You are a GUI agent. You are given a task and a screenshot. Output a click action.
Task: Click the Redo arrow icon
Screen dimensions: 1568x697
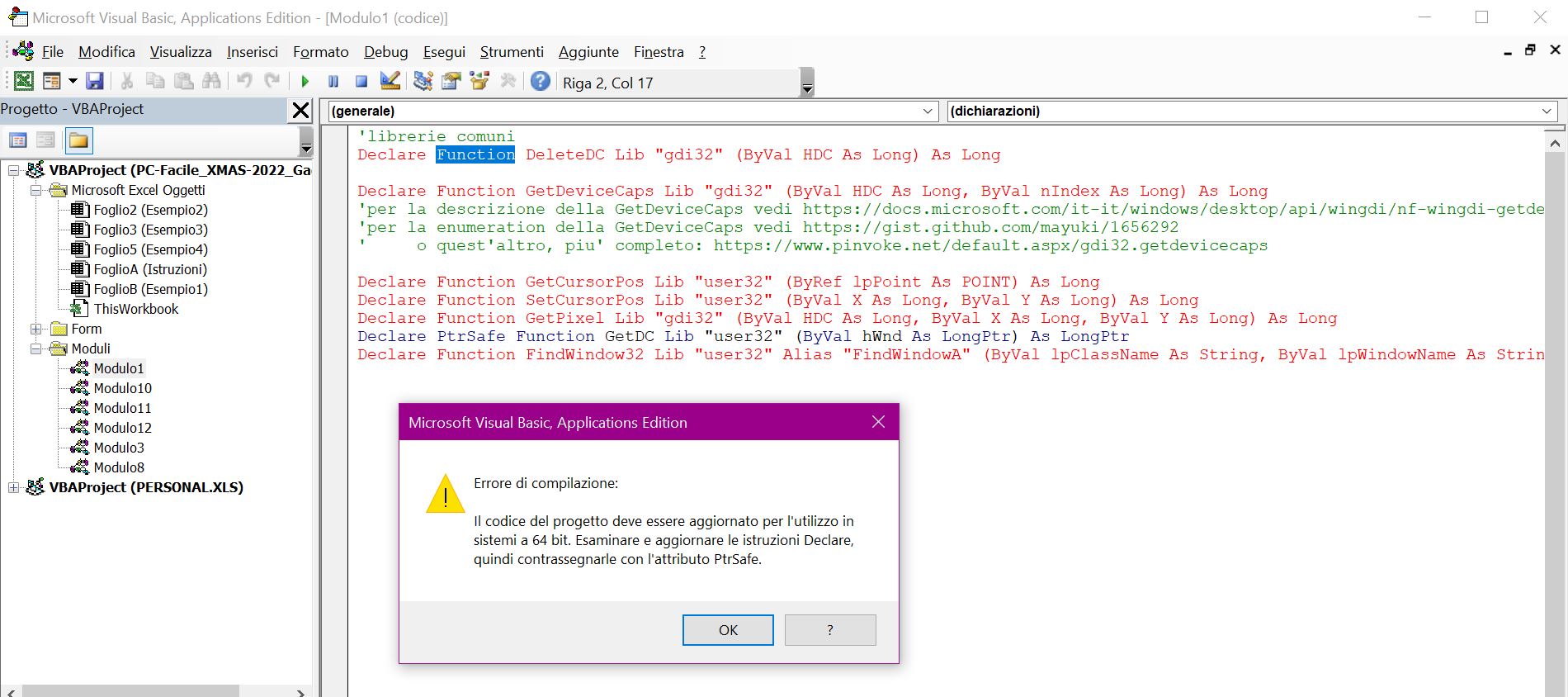point(272,81)
